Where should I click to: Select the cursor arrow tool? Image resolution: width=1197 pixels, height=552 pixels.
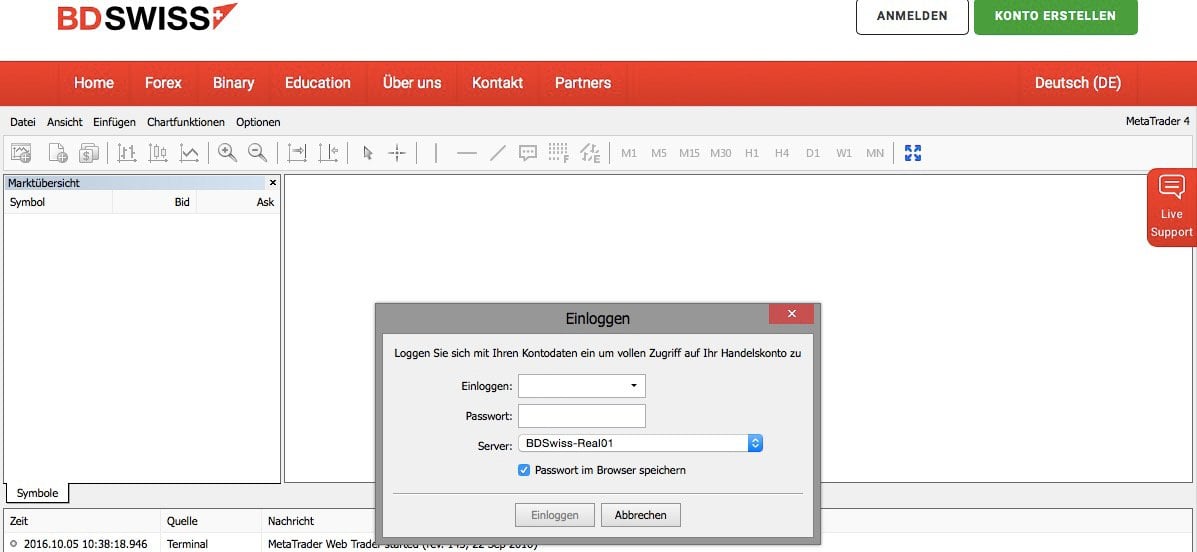[367, 153]
